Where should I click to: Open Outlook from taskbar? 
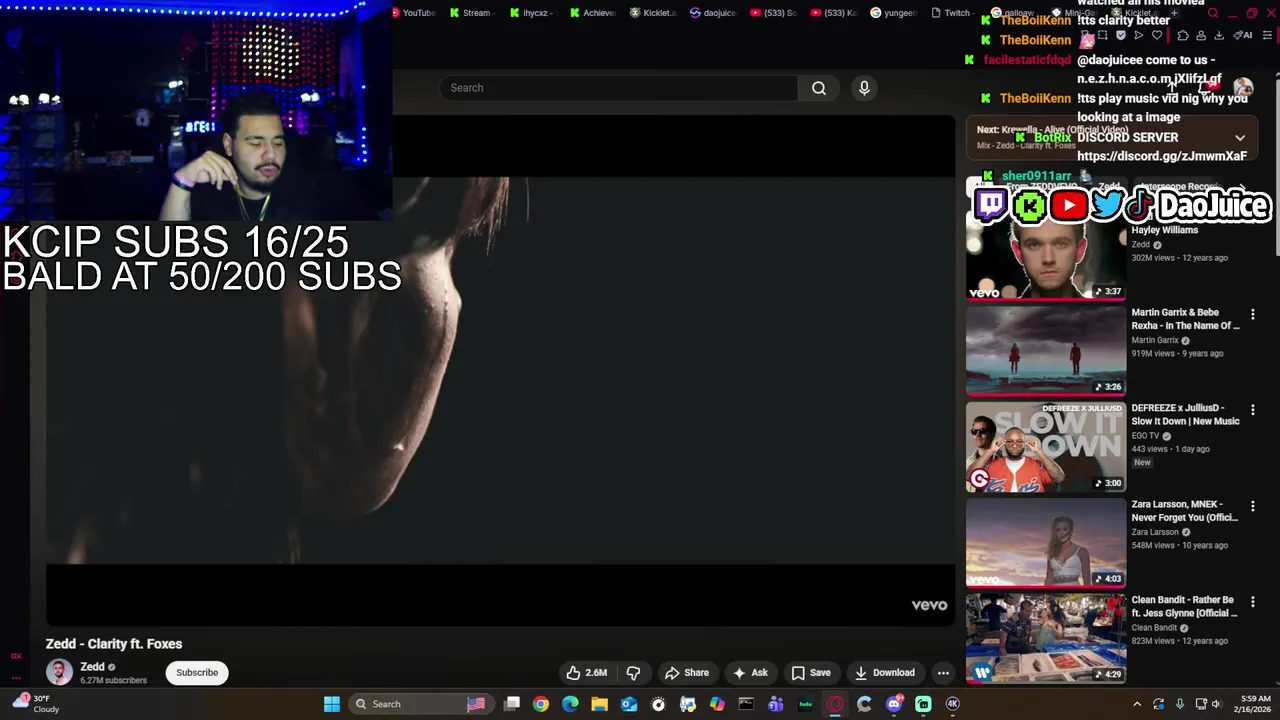click(x=629, y=704)
